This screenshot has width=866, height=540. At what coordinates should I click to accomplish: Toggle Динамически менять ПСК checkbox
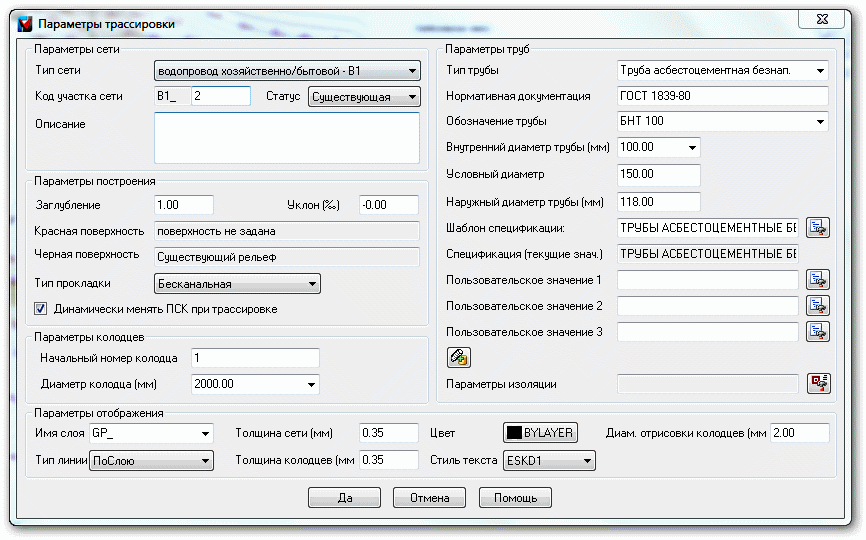pos(41,309)
